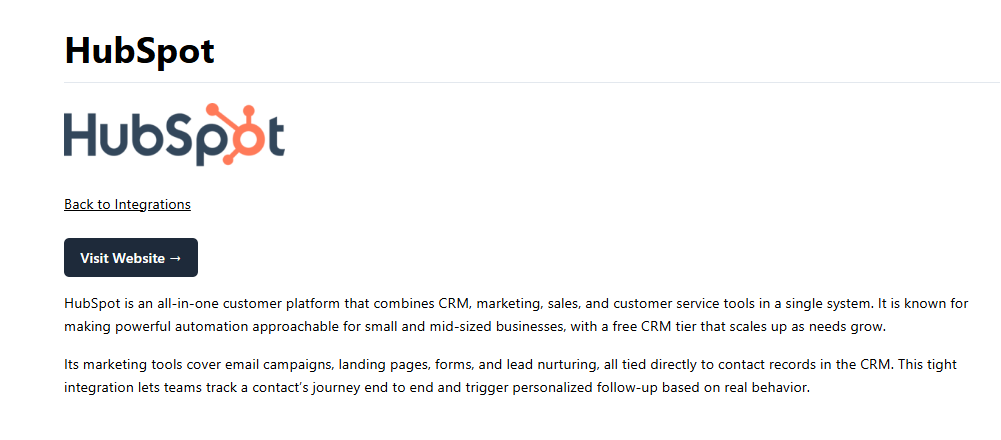Click the divider line beneath the heading

pyautogui.click(x=532, y=82)
